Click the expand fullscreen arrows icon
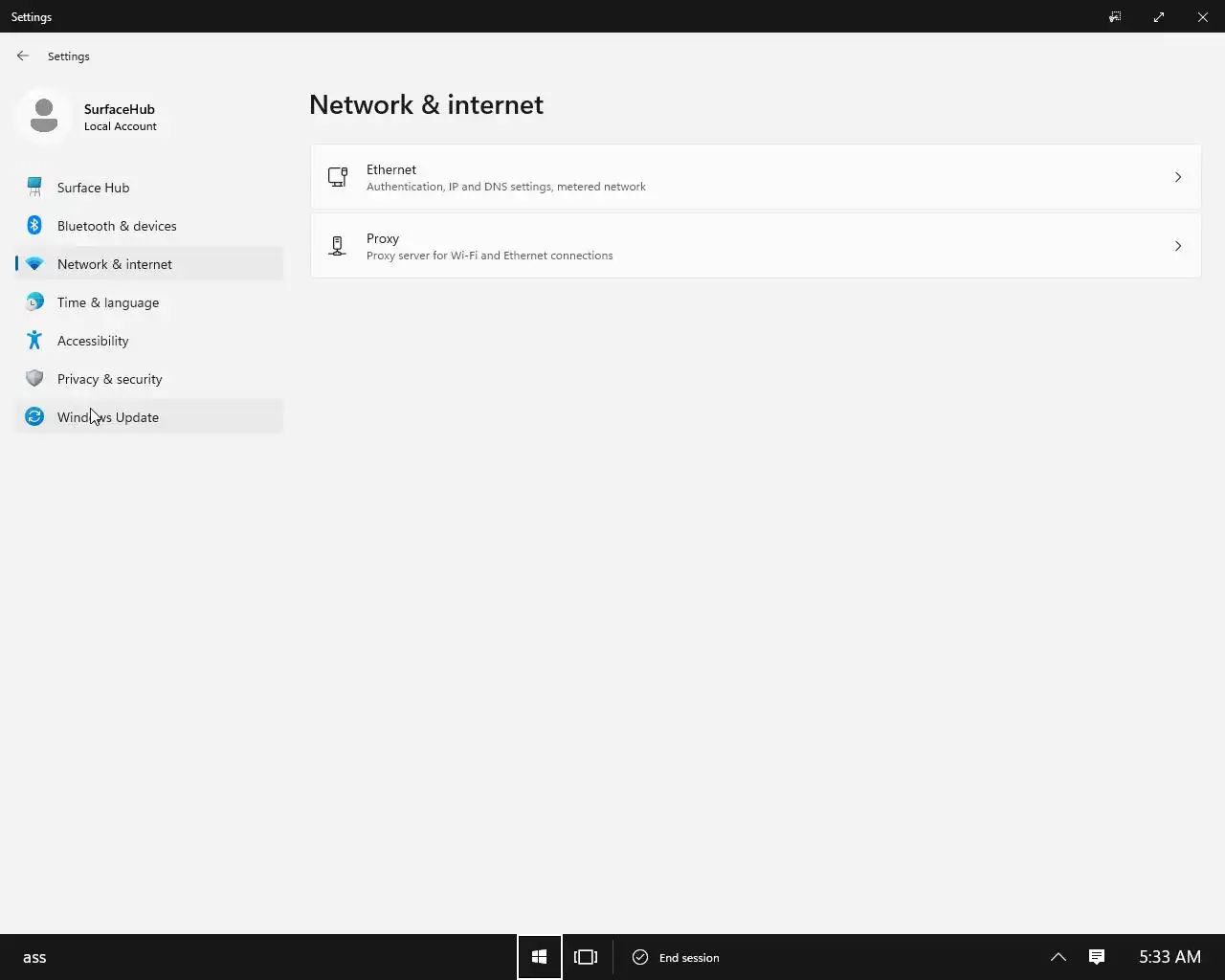 1159,16
